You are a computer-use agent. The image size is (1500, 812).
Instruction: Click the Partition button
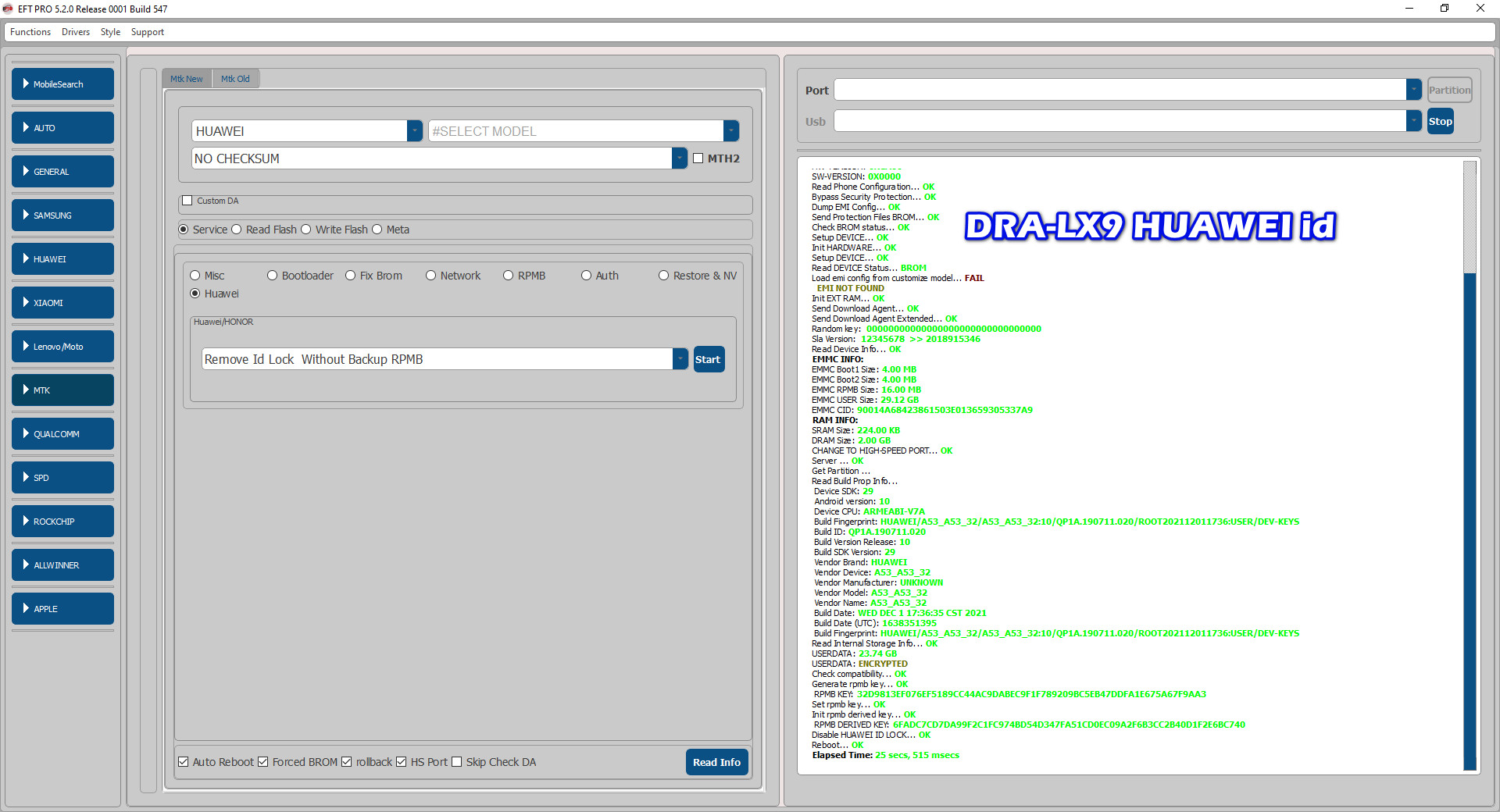1449,90
